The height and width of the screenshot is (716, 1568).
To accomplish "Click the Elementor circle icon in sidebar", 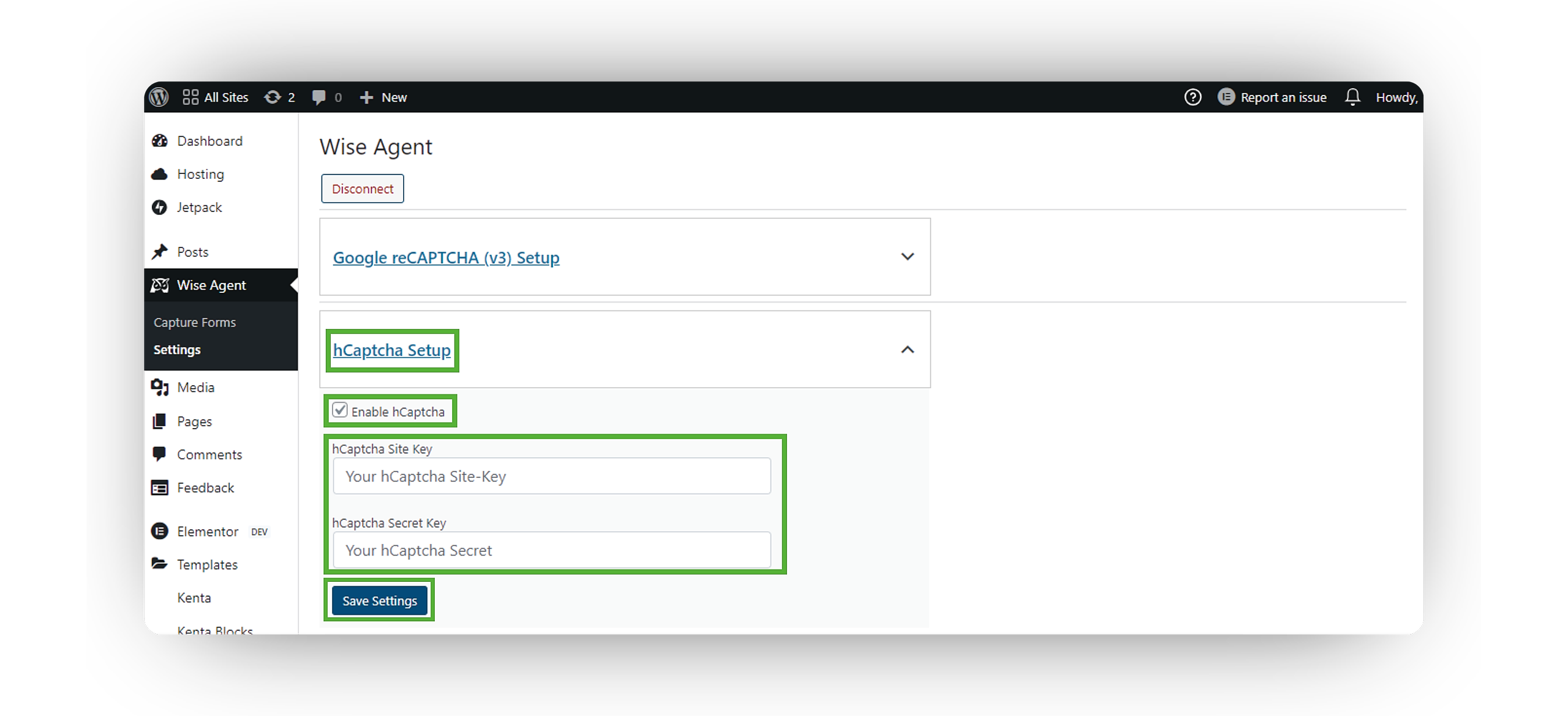I will [x=160, y=531].
